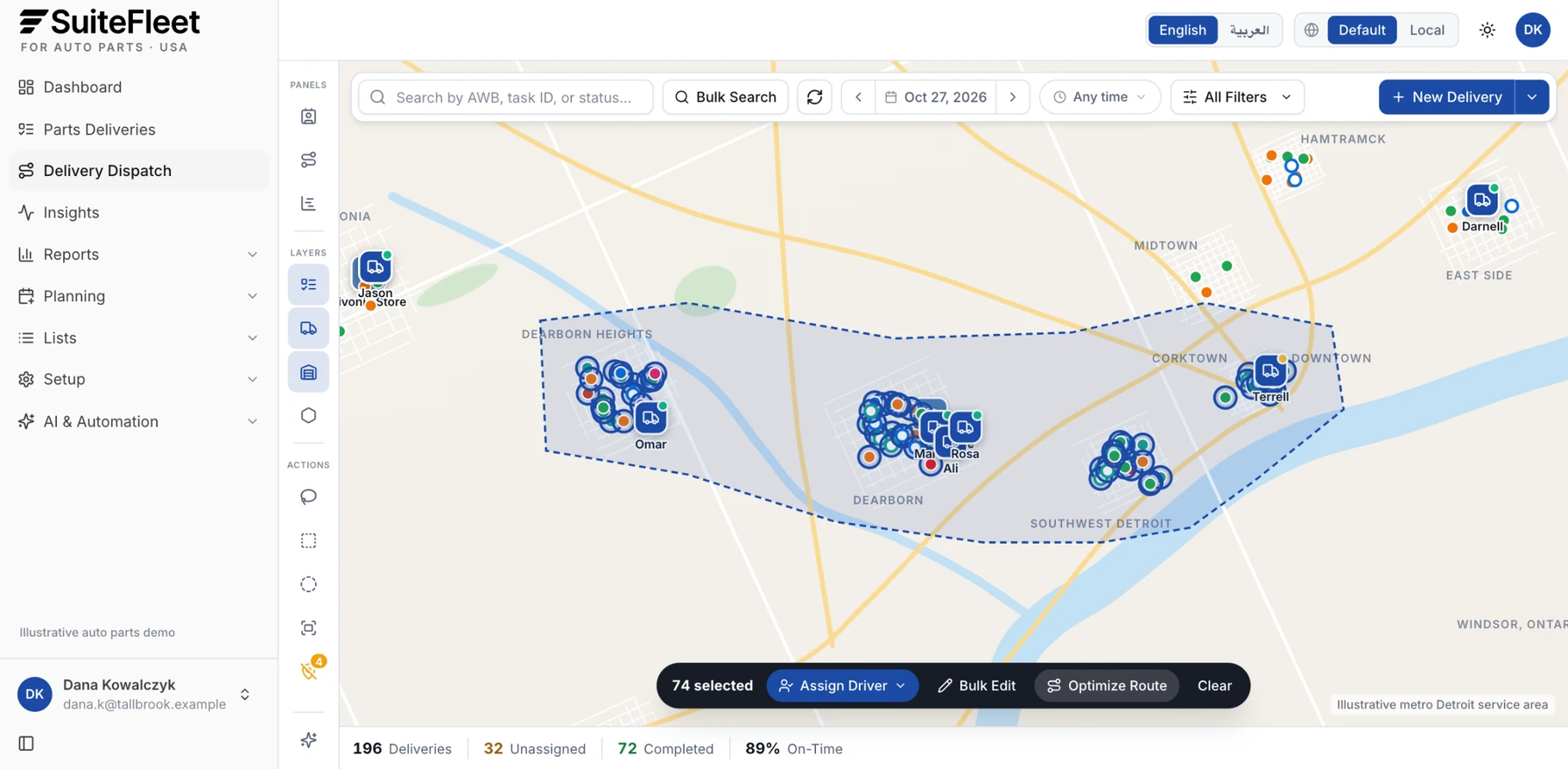Click the focus-frame action icon
This screenshot has width=1568, height=769.
[x=308, y=628]
